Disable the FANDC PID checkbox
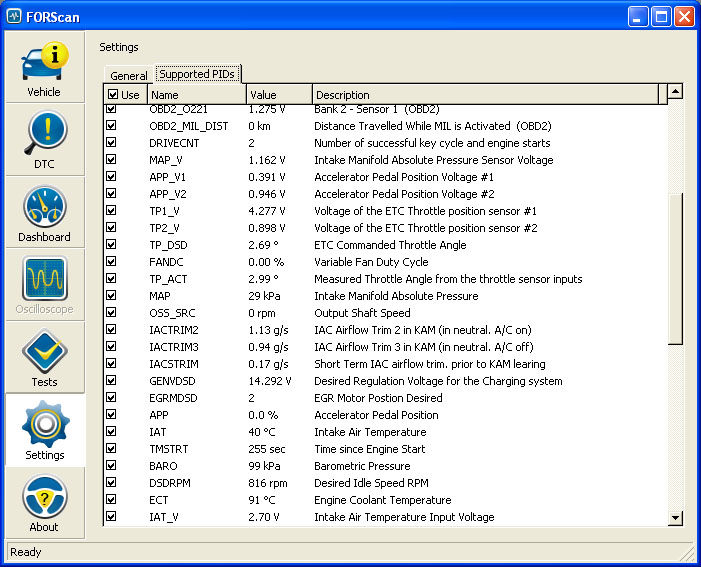The width and height of the screenshot is (701, 567). click(x=111, y=262)
